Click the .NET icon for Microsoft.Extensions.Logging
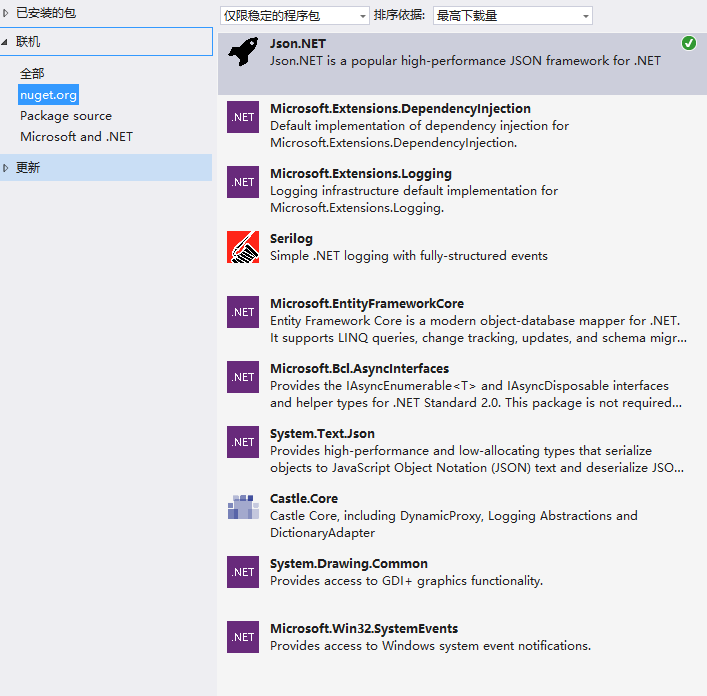 click(x=243, y=182)
